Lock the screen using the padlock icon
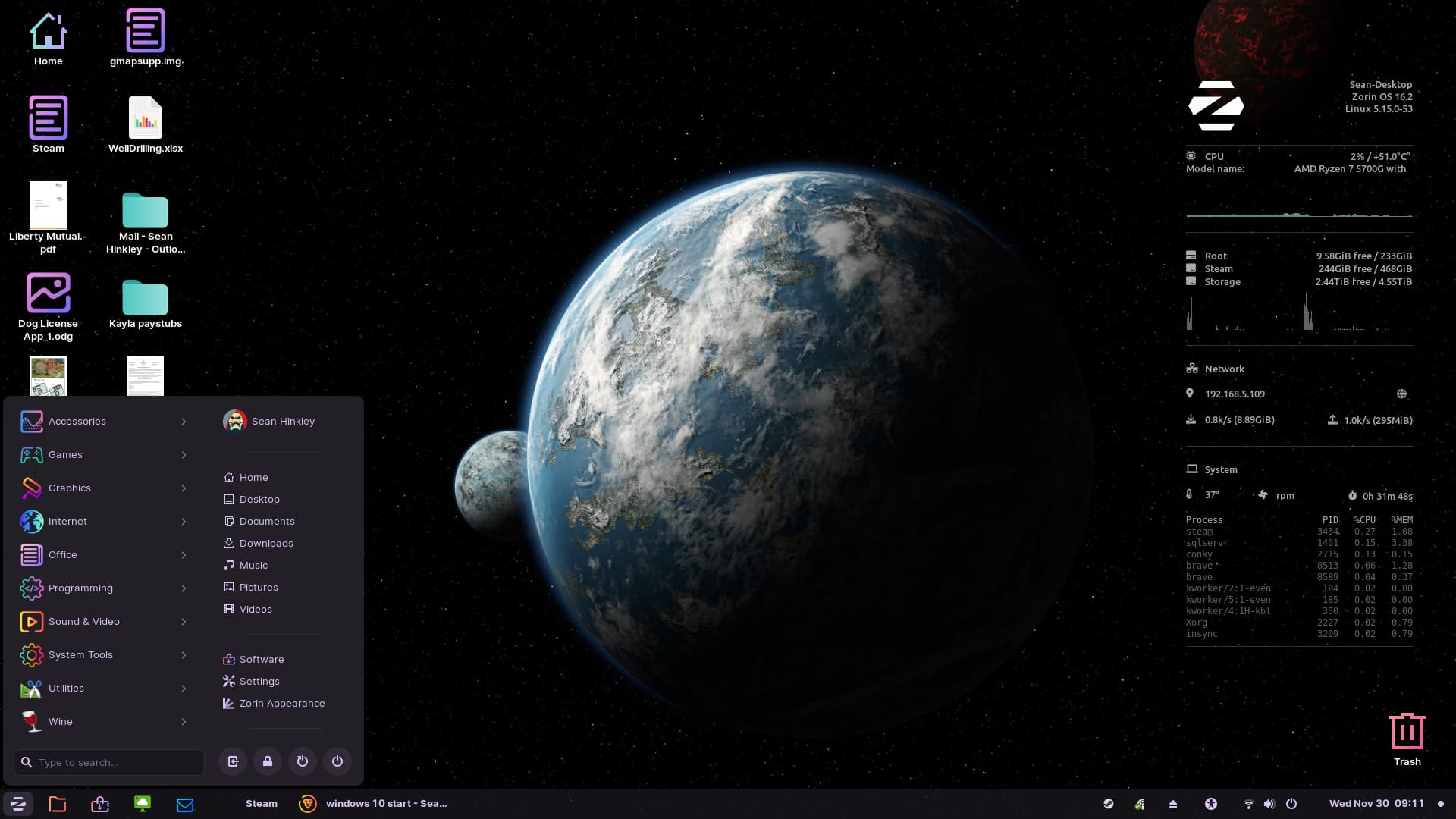 pos(267,761)
